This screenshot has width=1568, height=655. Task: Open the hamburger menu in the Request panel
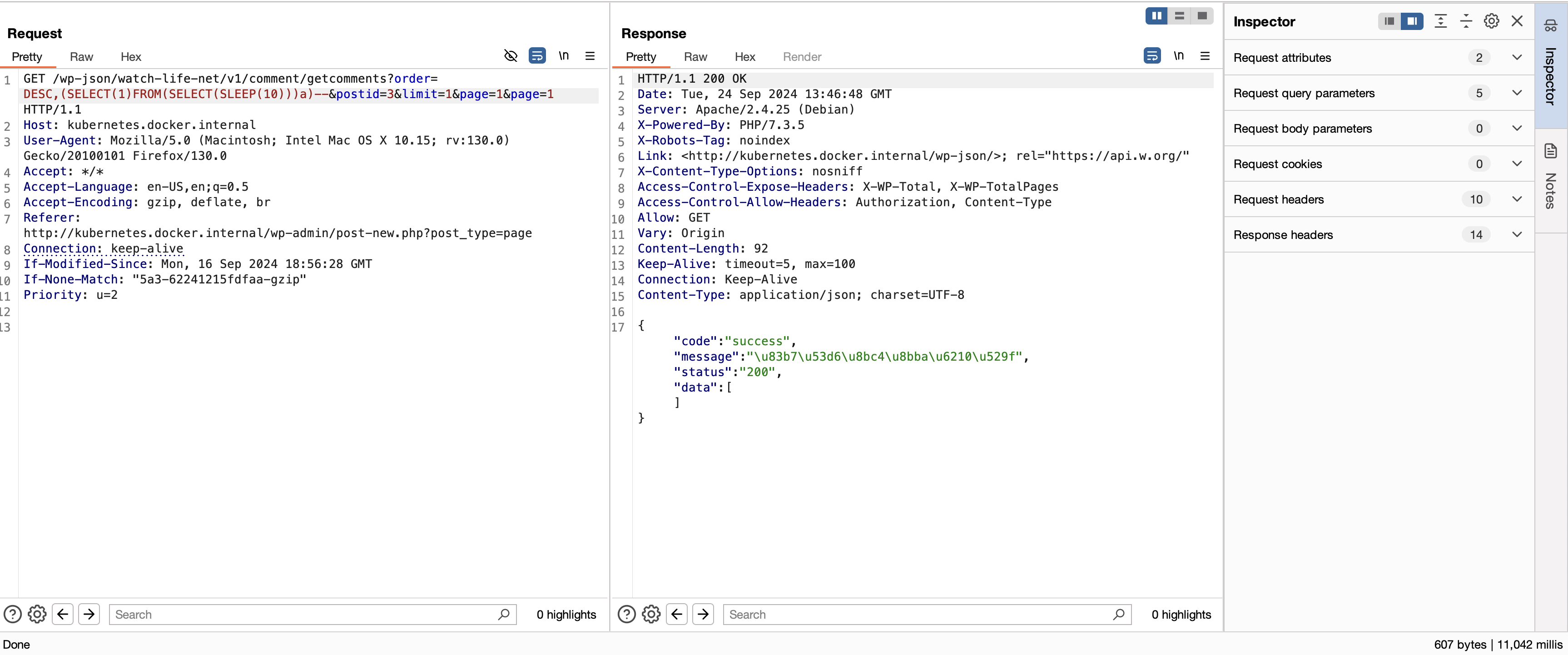tap(590, 56)
